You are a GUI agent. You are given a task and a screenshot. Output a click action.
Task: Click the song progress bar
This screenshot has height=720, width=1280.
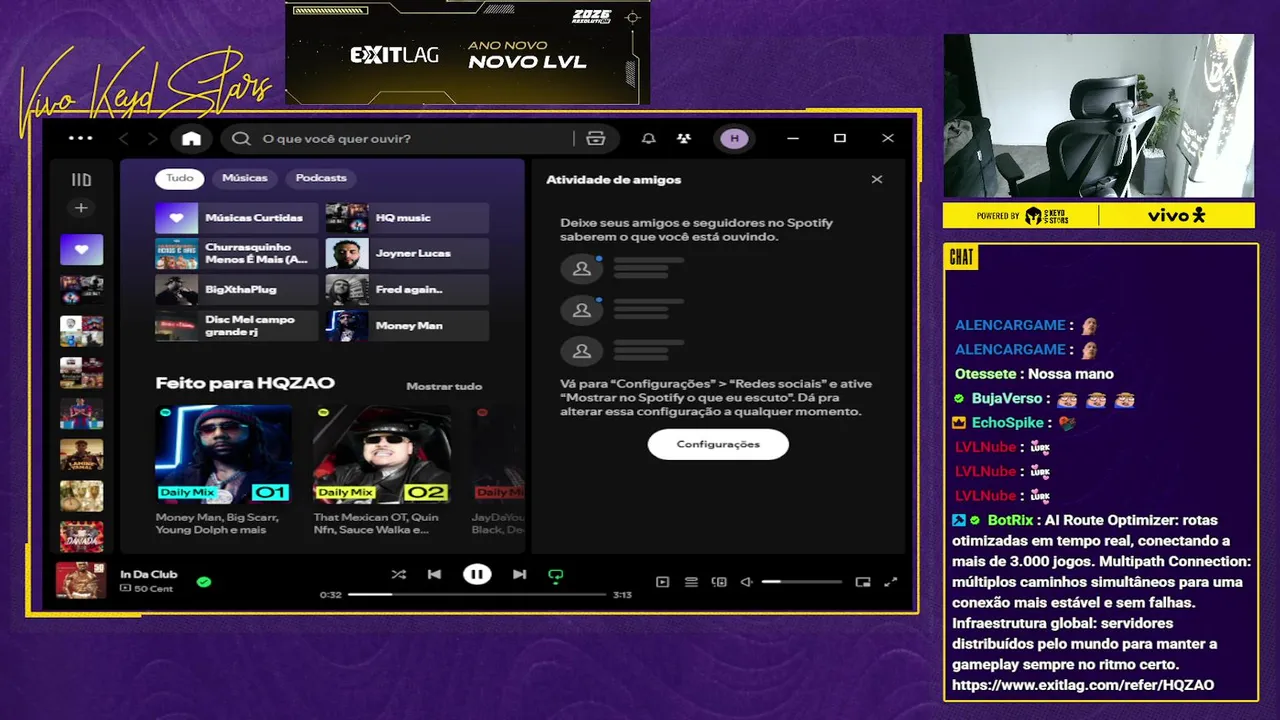[477, 594]
